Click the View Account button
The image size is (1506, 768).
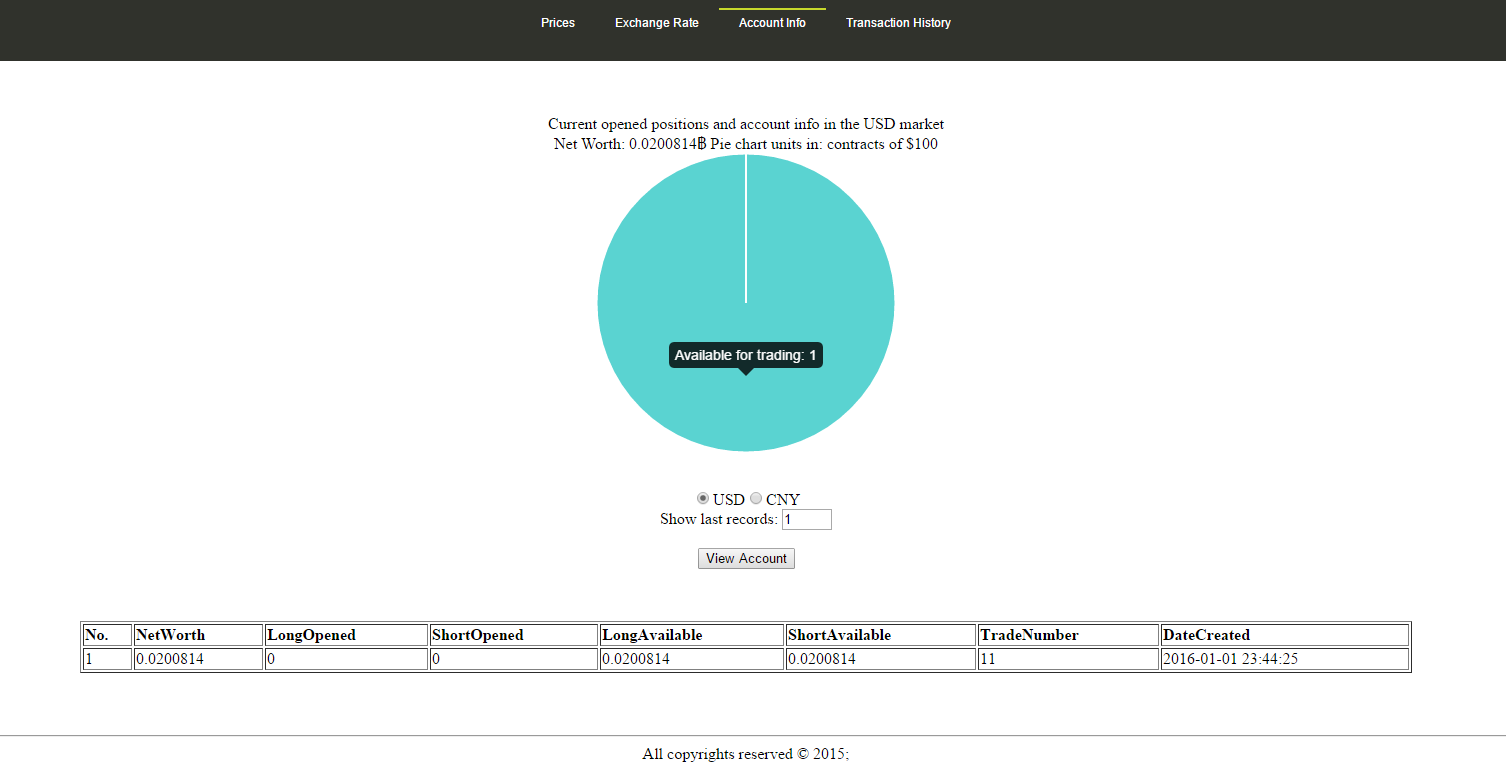746,558
